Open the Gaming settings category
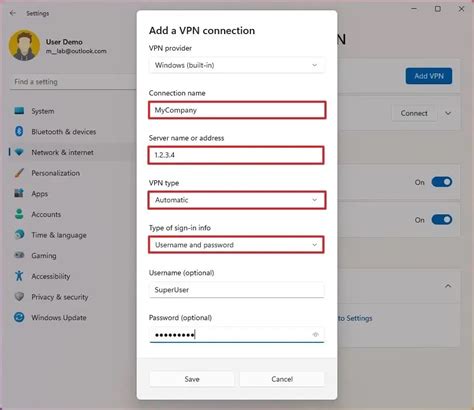The height and width of the screenshot is (410, 474). click(44, 256)
